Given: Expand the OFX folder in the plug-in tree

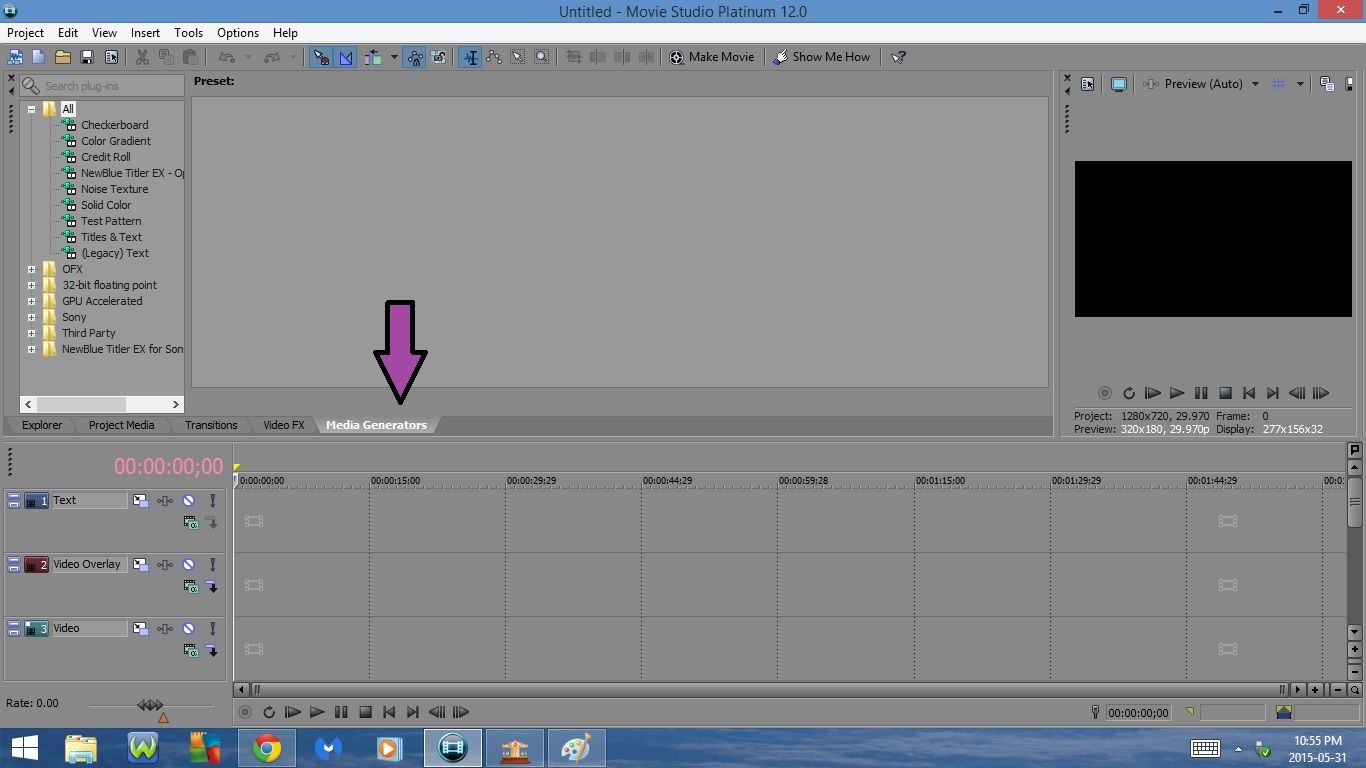Looking at the screenshot, I should click(33, 269).
